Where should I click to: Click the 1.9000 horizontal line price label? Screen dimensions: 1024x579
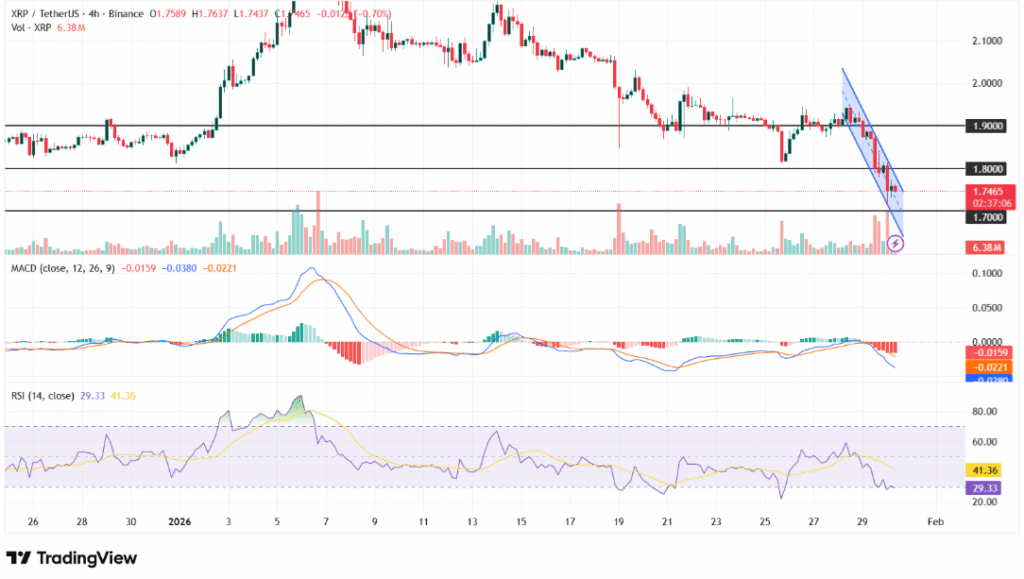pyautogui.click(x=987, y=126)
